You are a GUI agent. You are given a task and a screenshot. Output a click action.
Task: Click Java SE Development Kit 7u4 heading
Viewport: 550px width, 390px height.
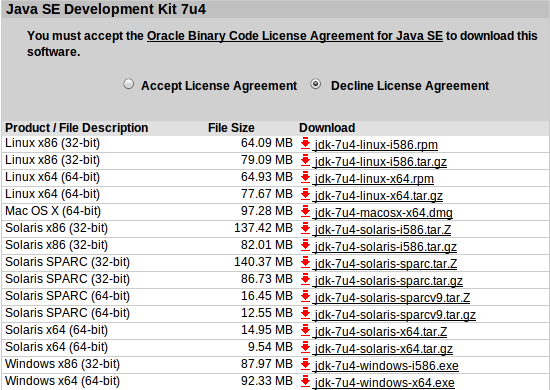point(106,9)
